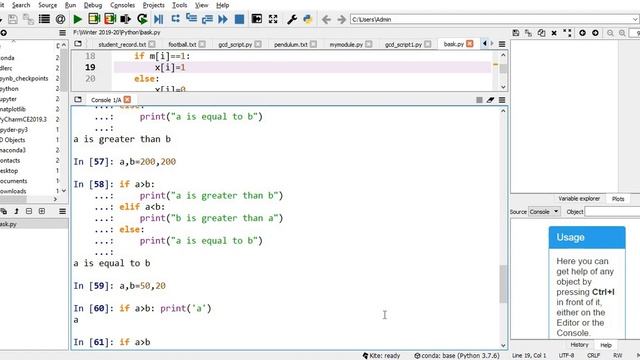The height and width of the screenshot is (360, 640).
Task: Switch to the pendulum.txt tab
Action: 291,44
